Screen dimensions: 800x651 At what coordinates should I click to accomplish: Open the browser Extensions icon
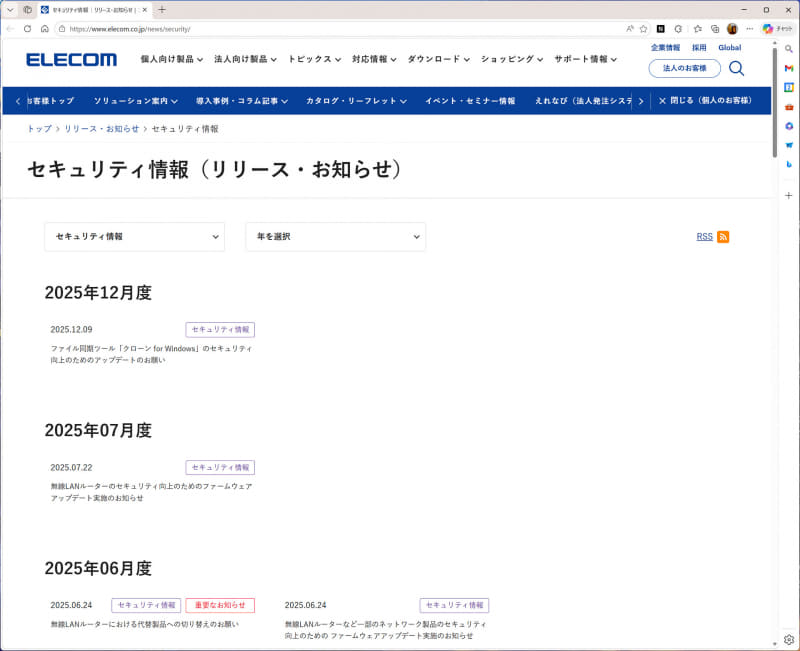pyautogui.click(x=678, y=29)
